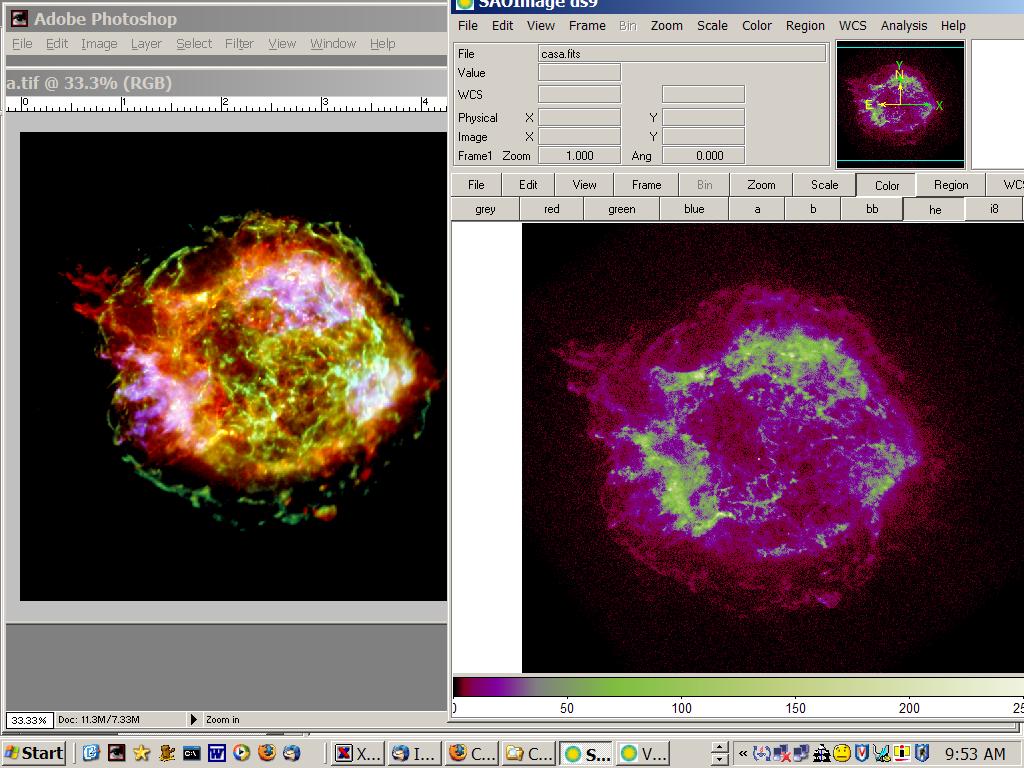Open the Start menu

pyautogui.click(x=34, y=753)
